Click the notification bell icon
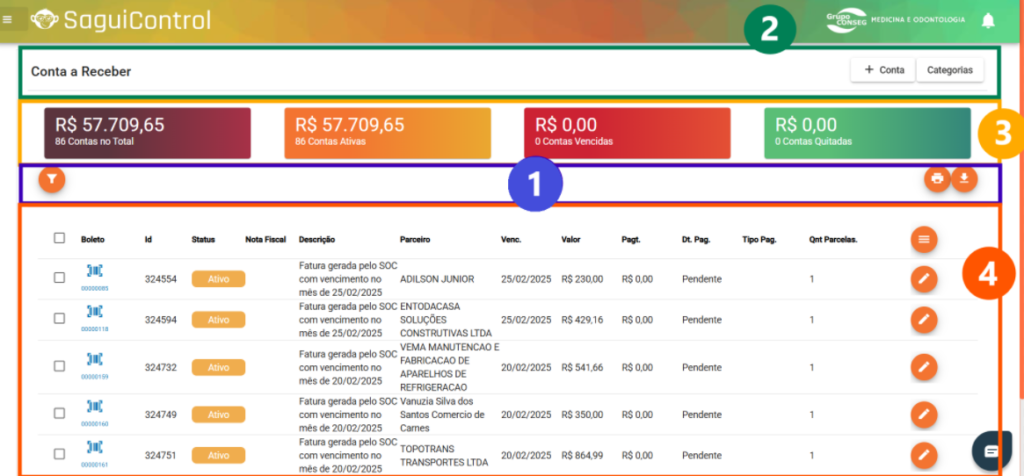 pos(988,21)
